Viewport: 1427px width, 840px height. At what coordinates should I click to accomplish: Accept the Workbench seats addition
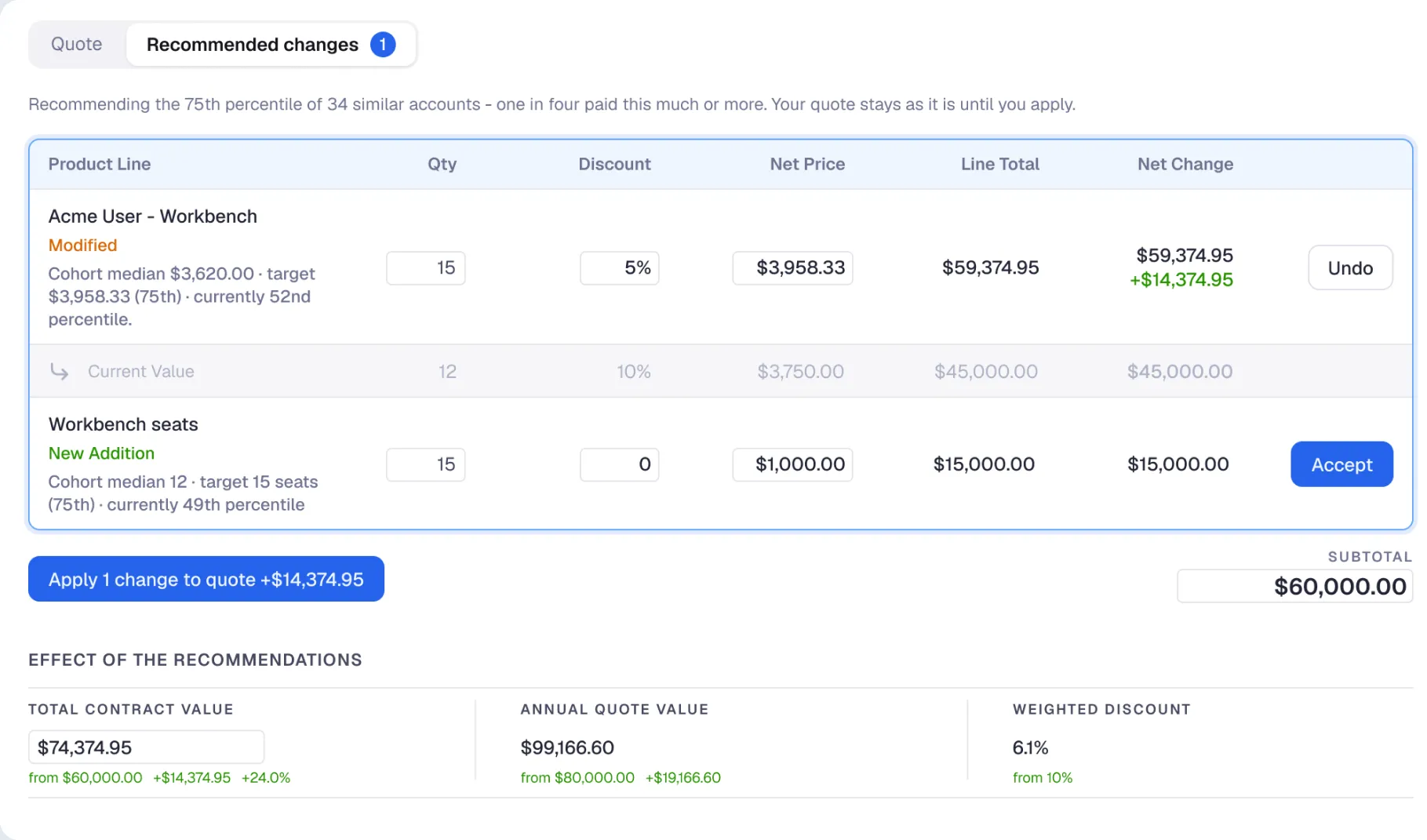[1341, 464]
